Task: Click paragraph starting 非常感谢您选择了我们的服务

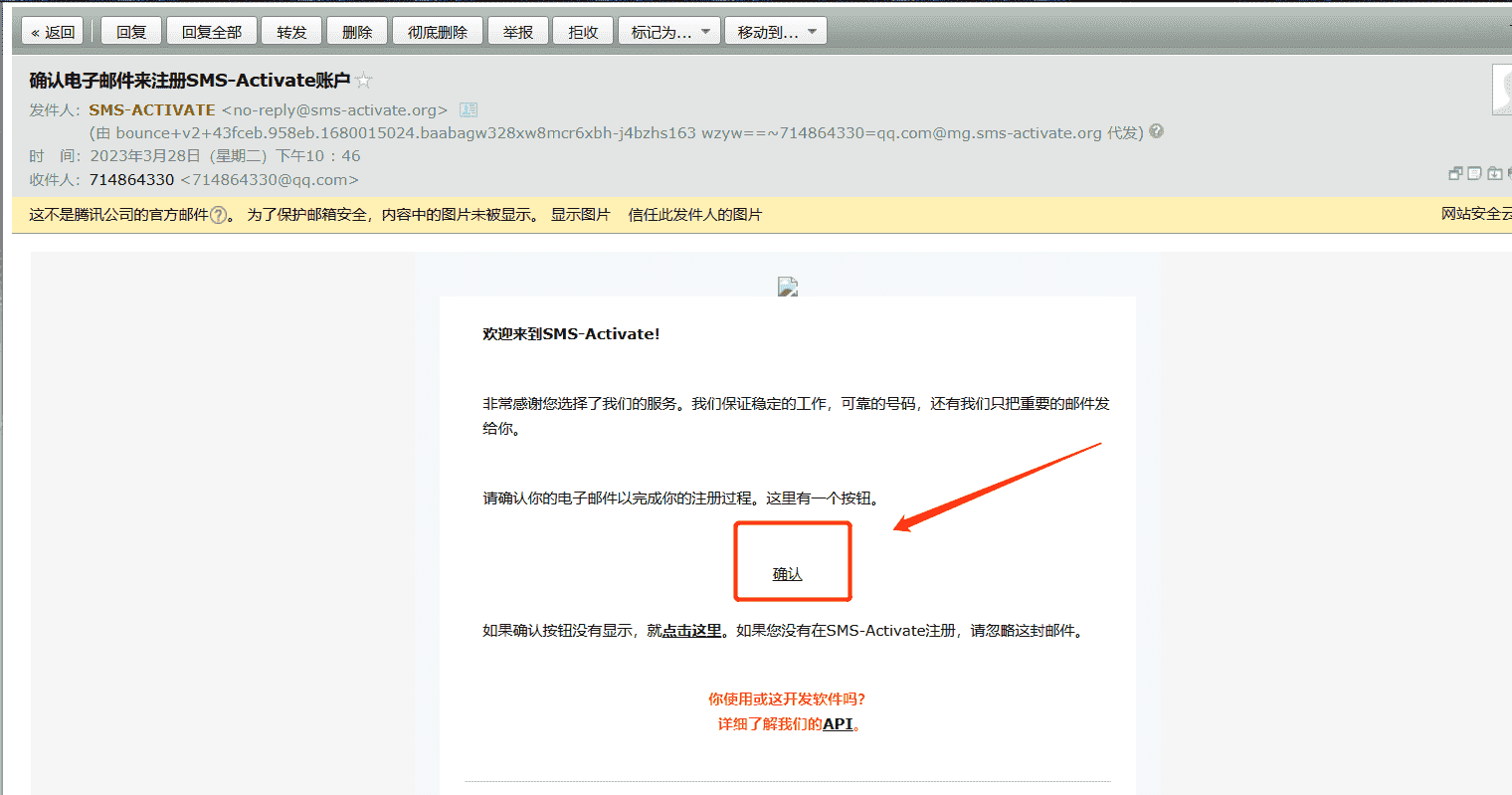Action: pos(796,416)
